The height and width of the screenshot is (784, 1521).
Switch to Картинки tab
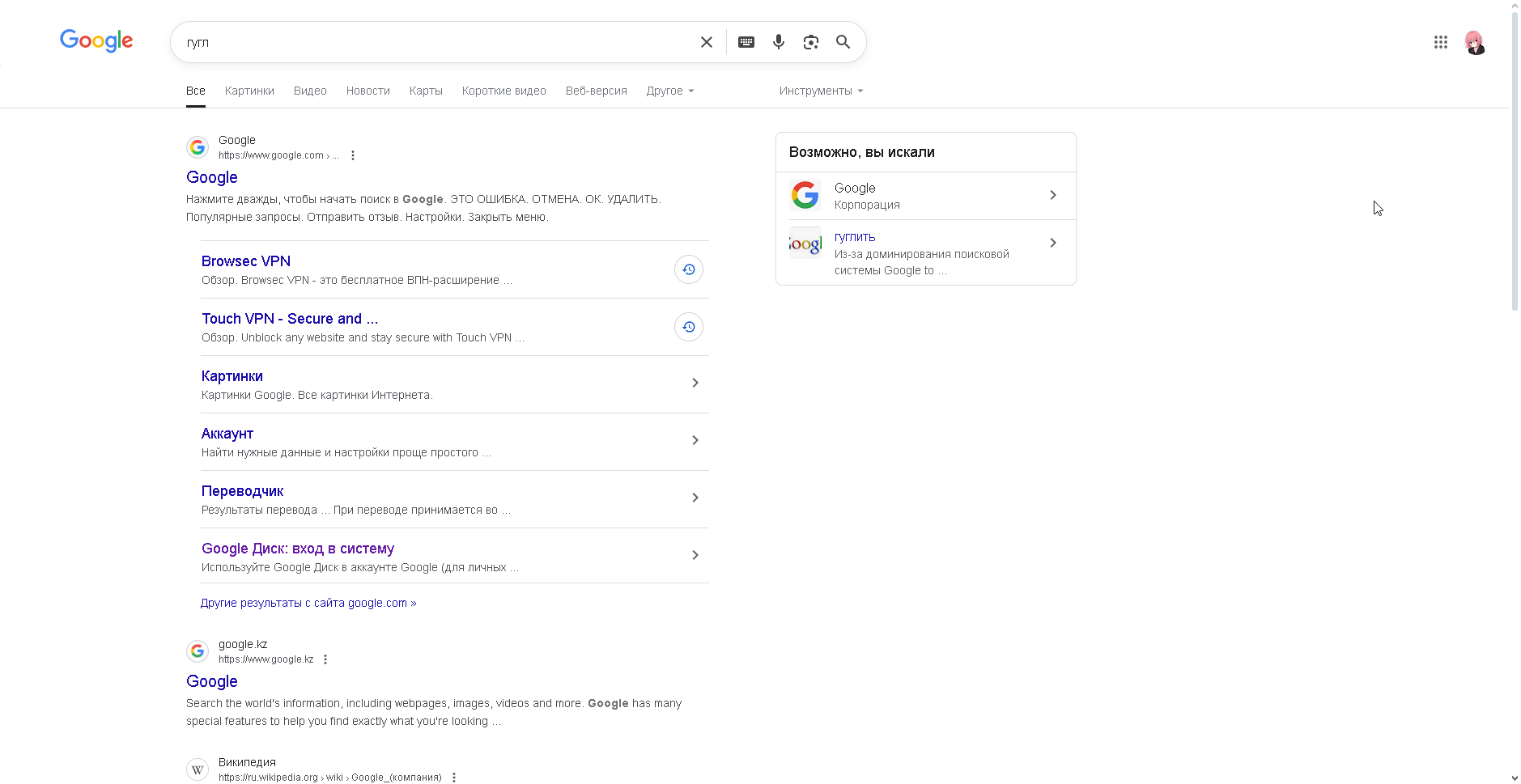[x=249, y=91]
